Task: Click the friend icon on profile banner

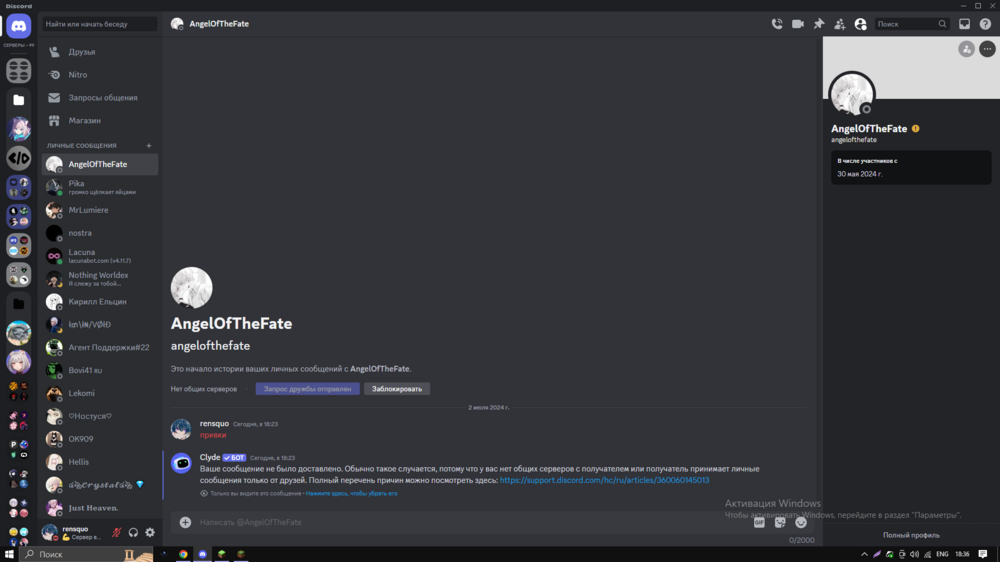Action: [x=966, y=49]
